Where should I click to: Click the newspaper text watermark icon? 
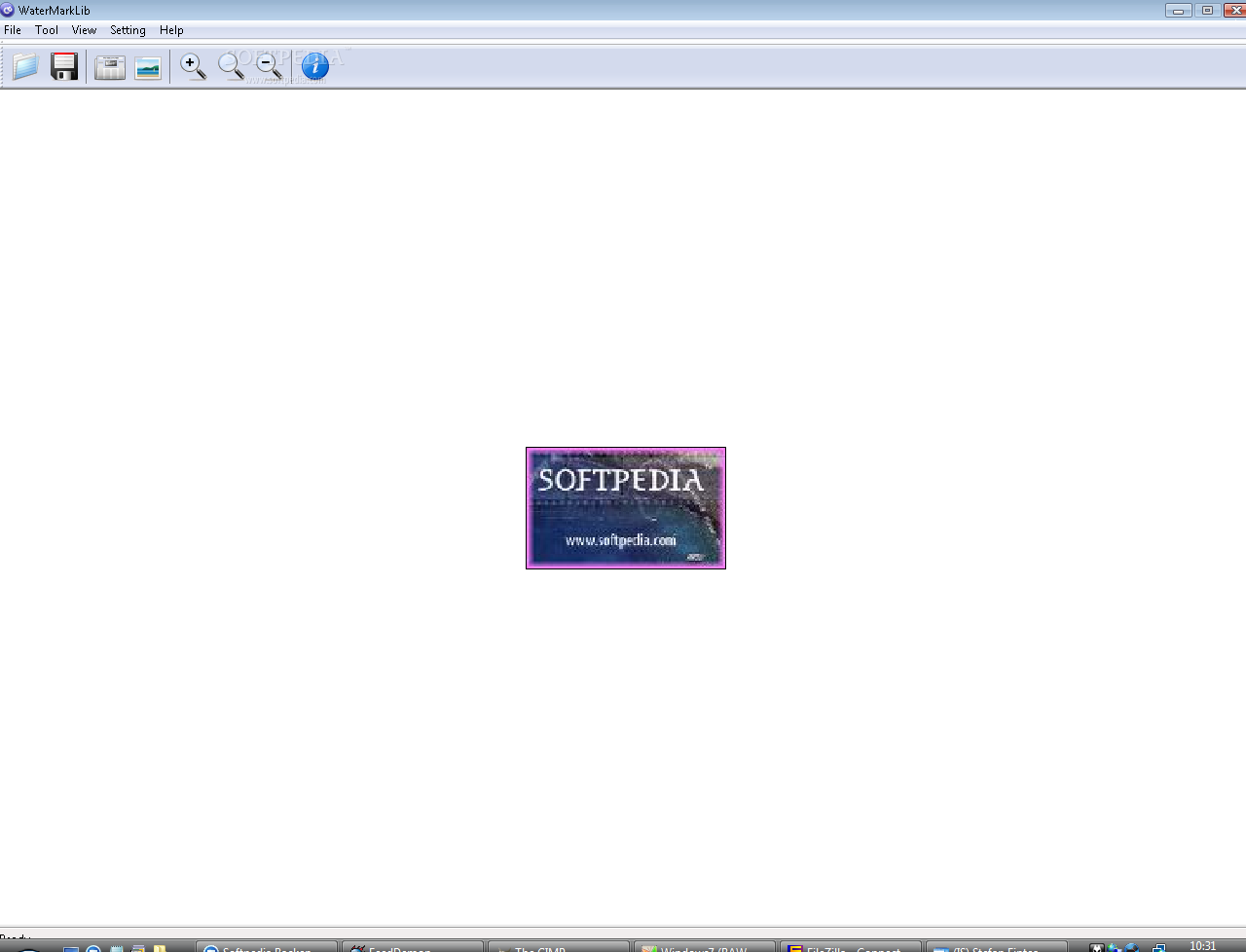pyautogui.click(x=110, y=66)
